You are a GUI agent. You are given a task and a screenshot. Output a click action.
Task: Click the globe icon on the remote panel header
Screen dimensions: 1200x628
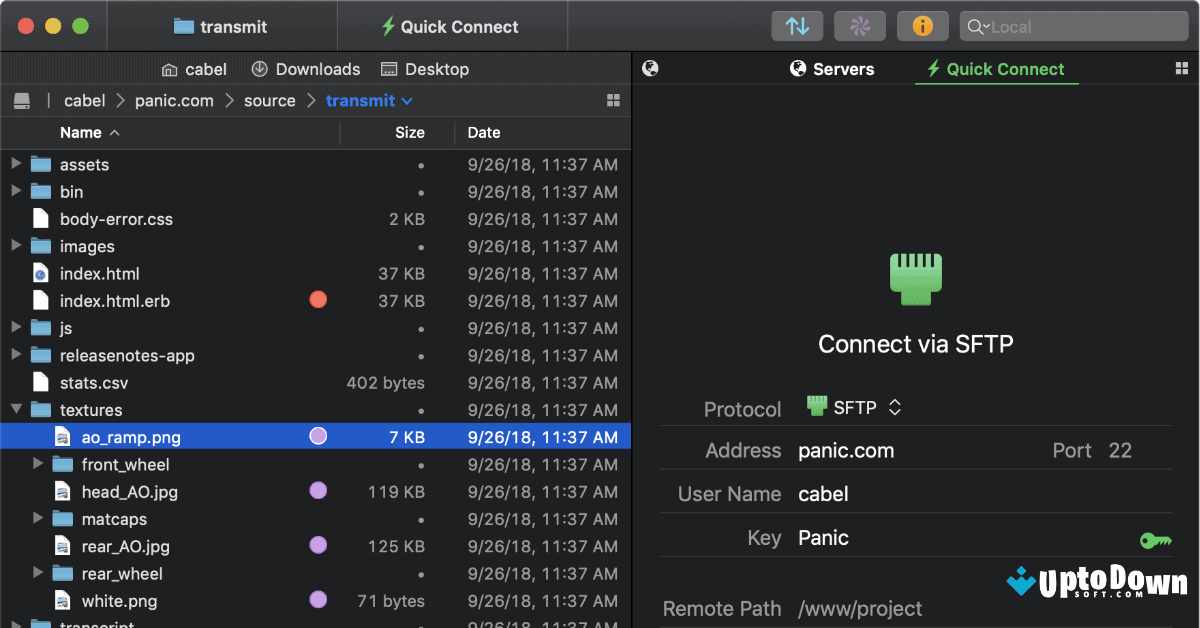[651, 68]
